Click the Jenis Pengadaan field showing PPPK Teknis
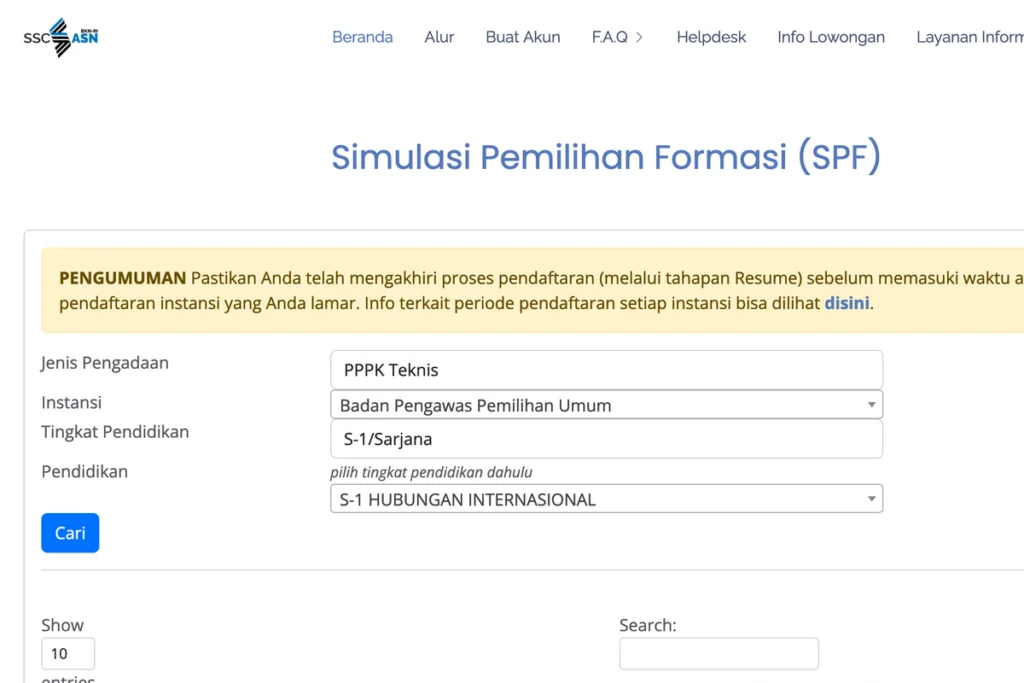 (x=606, y=370)
